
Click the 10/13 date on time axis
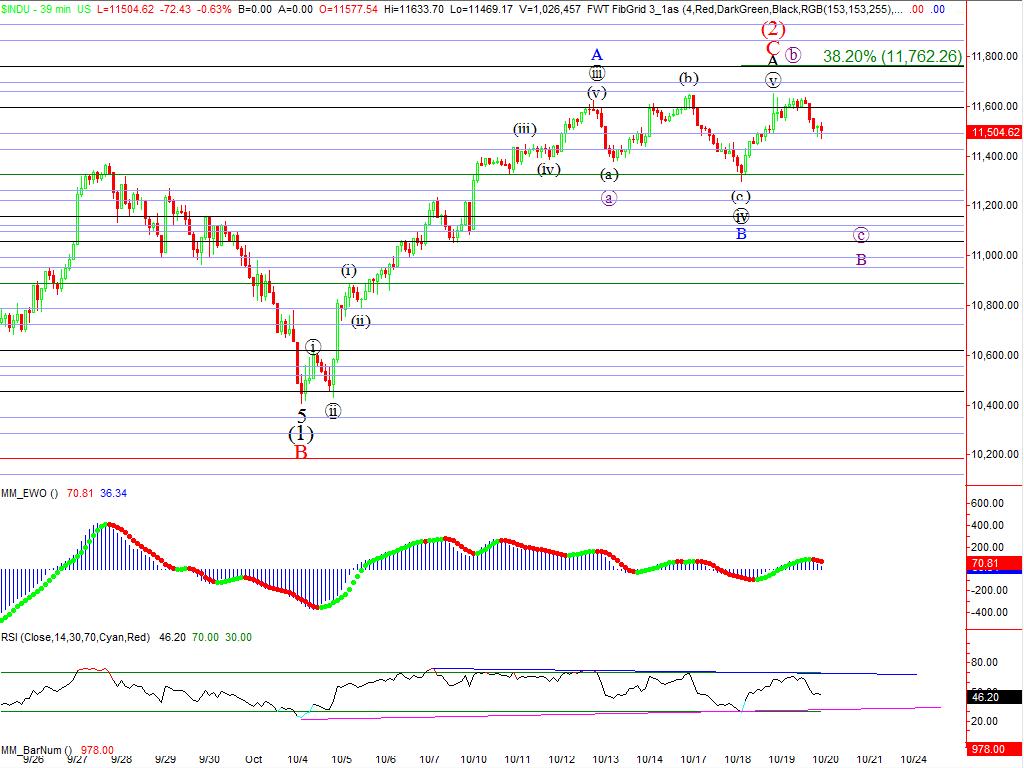coord(605,759)
